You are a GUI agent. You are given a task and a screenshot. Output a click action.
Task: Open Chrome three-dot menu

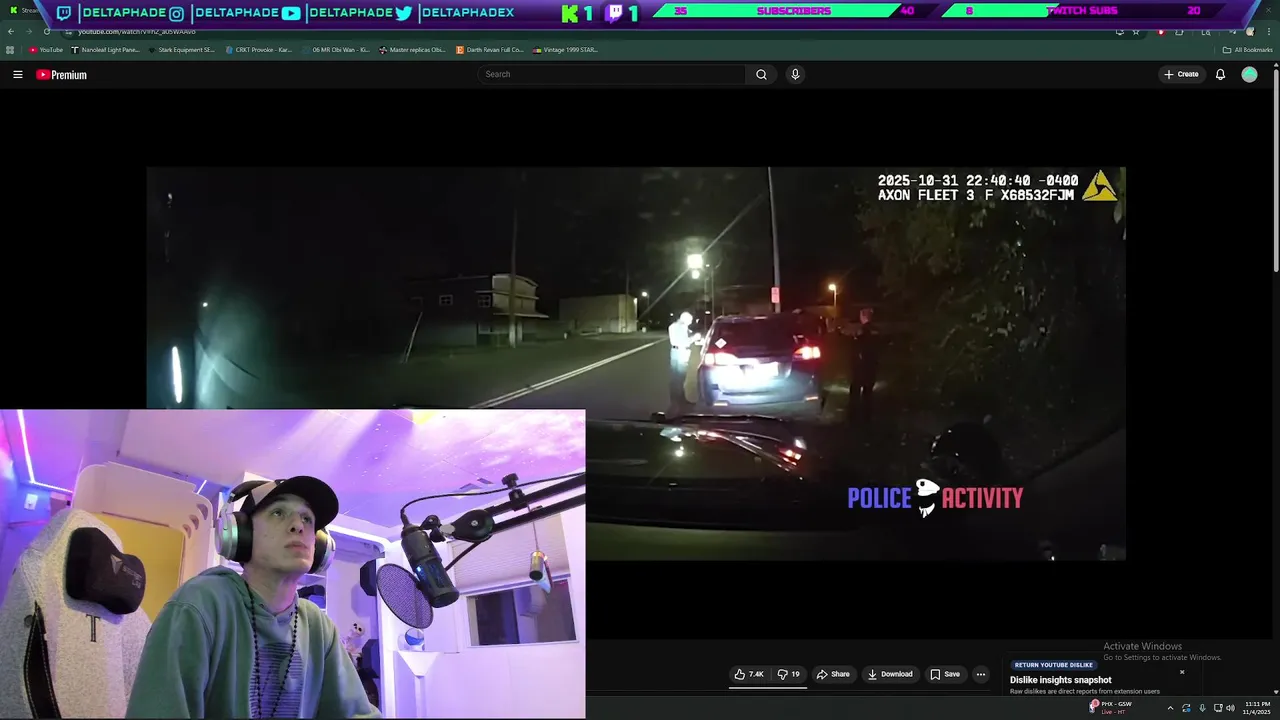pyautogui.click(x=1269, y=32)
